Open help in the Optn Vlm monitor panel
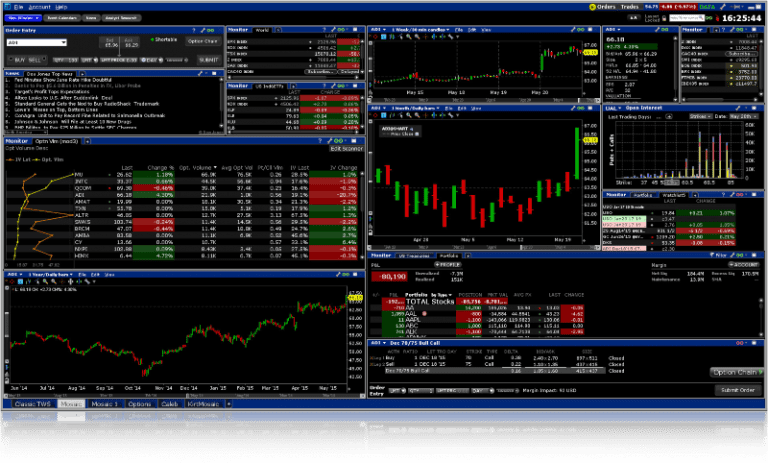Viewport: 768px width, 463px height. (320, 141)
